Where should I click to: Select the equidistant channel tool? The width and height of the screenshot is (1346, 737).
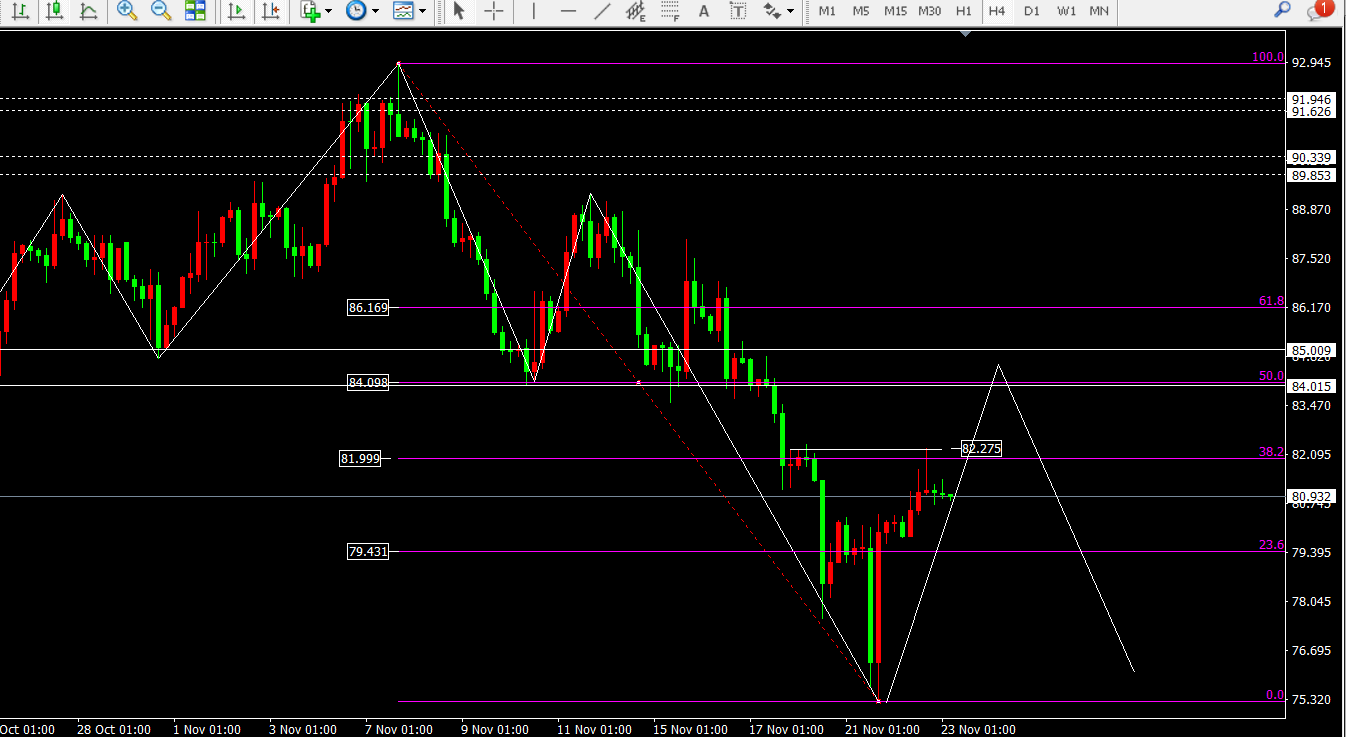[636, 11]
